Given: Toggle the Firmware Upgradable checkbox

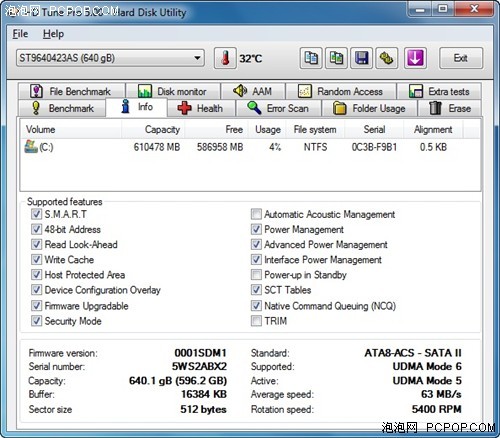Looking at the screenshot, I should point(36,306).
